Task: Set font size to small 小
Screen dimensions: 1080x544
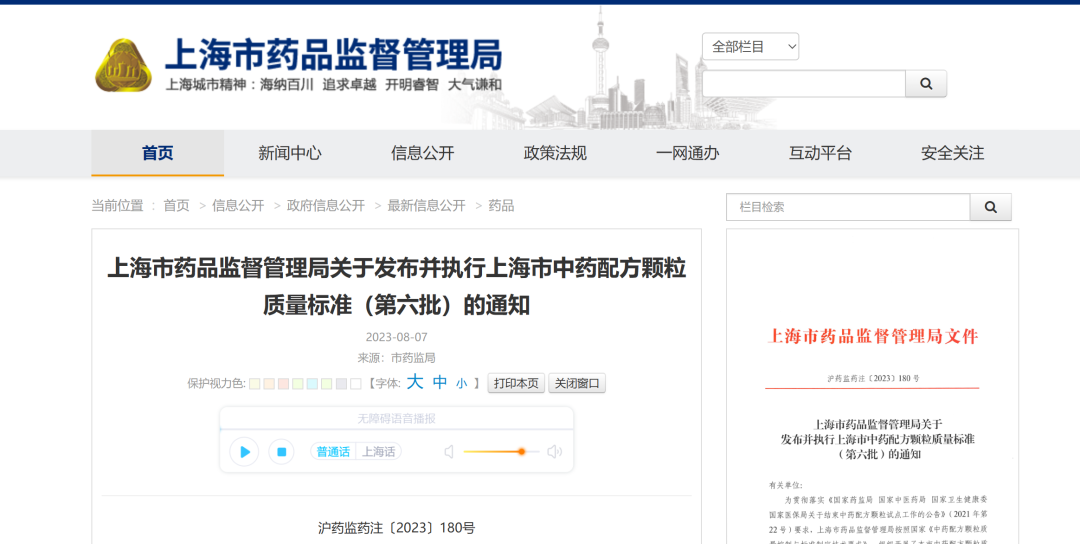Action: 462,383
